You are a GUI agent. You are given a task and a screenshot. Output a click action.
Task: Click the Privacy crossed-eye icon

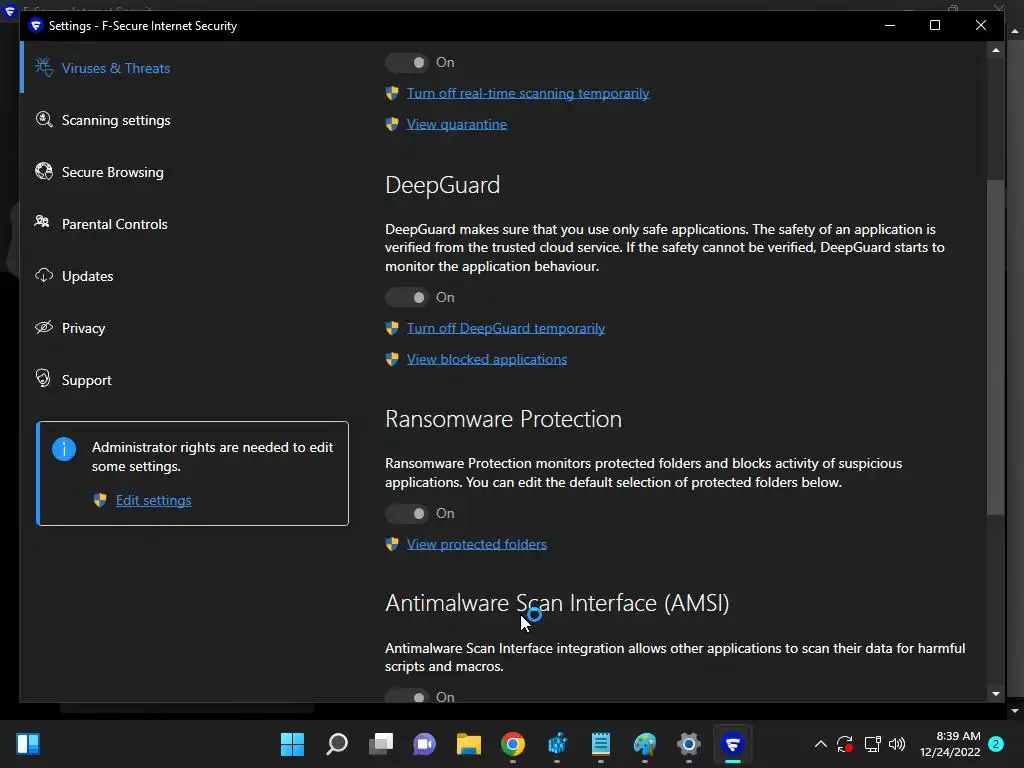(44, 327)
